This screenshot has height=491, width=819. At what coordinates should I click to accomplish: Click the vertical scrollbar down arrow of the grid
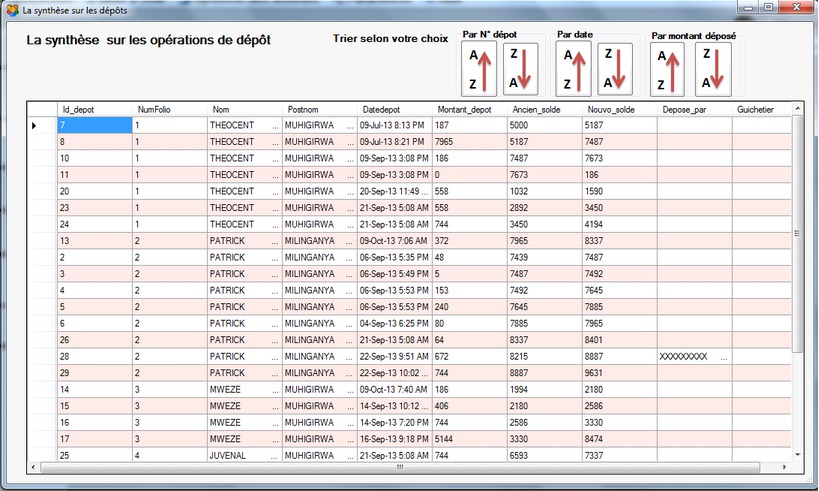[x=797, y=453]
